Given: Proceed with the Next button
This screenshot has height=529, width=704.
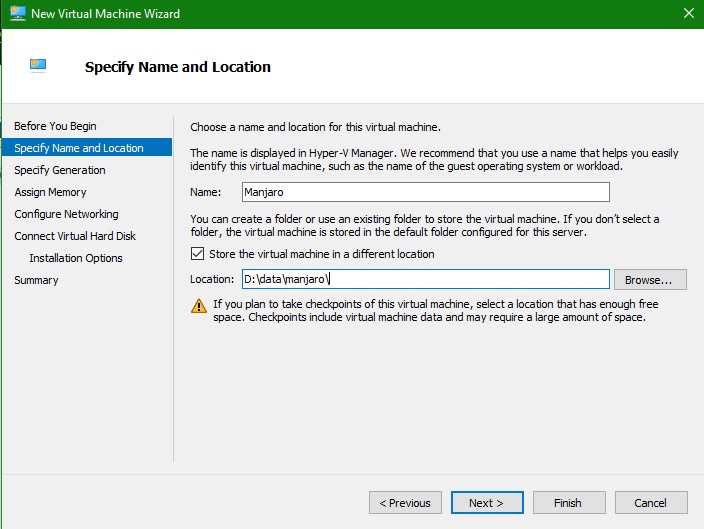Looking at the screenshot, I should 487,502.
